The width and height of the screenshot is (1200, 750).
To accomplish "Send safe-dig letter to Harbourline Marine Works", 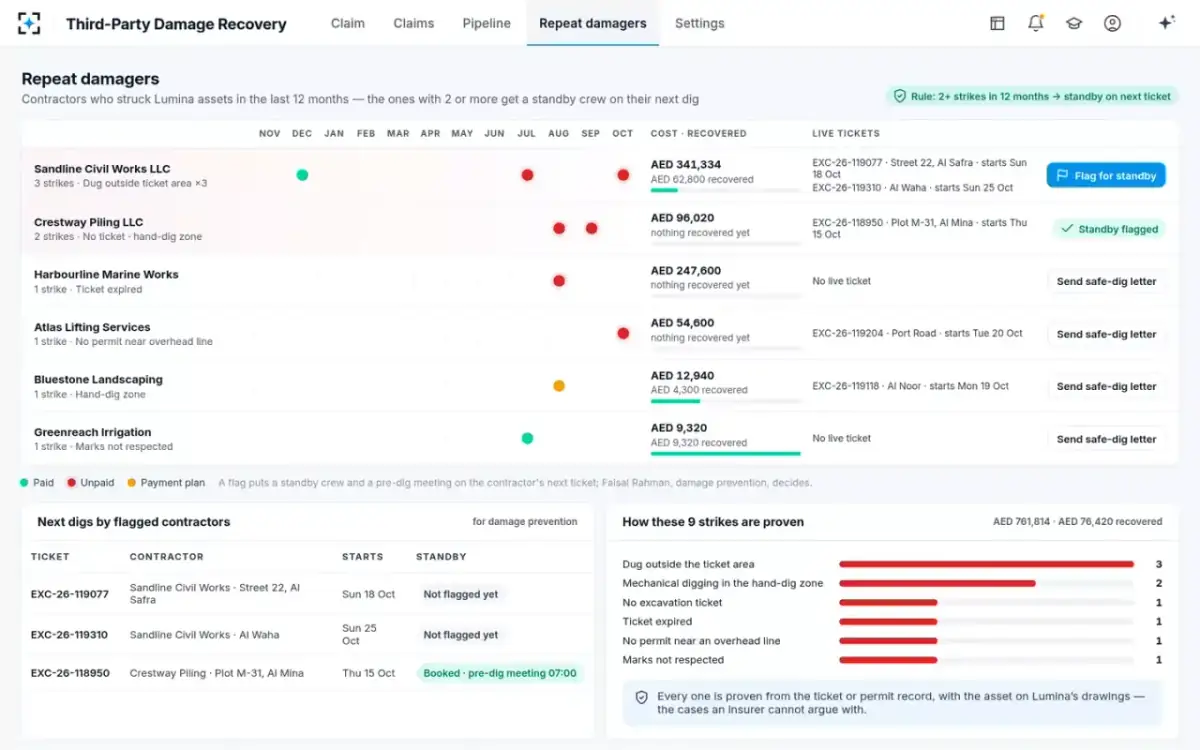I will tap(1106, 281).
